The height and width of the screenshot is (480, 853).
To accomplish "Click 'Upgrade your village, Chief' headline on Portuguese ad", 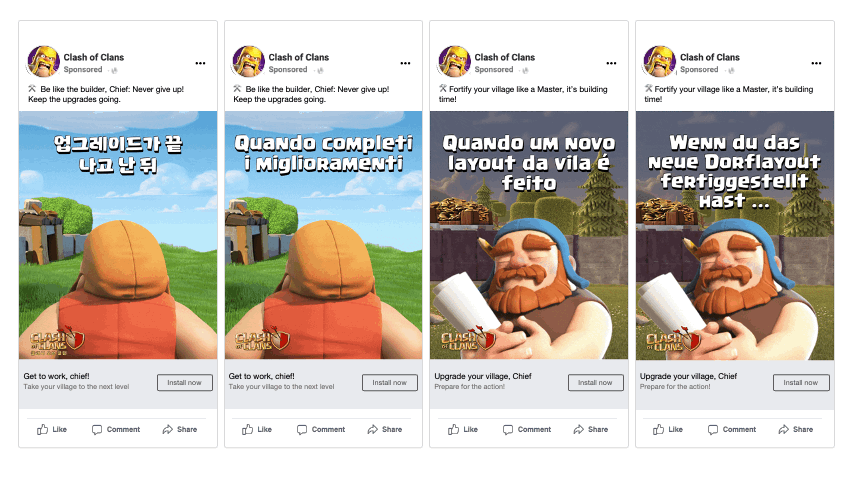I will [x=483, y=376].
